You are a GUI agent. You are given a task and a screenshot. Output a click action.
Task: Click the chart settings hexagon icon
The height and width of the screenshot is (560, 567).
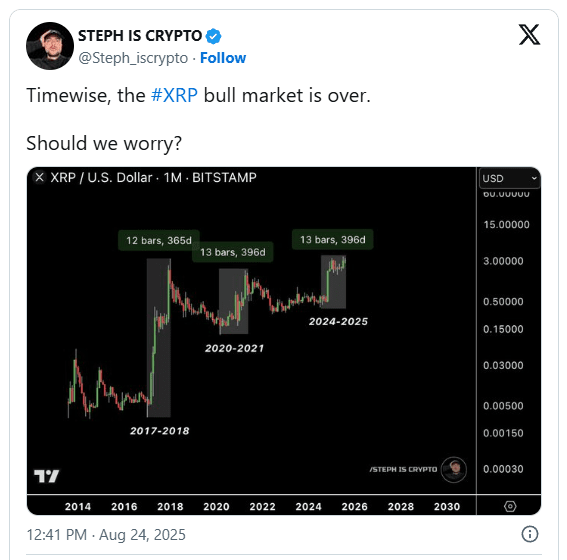pyautogui.click(x=510, y=506)
